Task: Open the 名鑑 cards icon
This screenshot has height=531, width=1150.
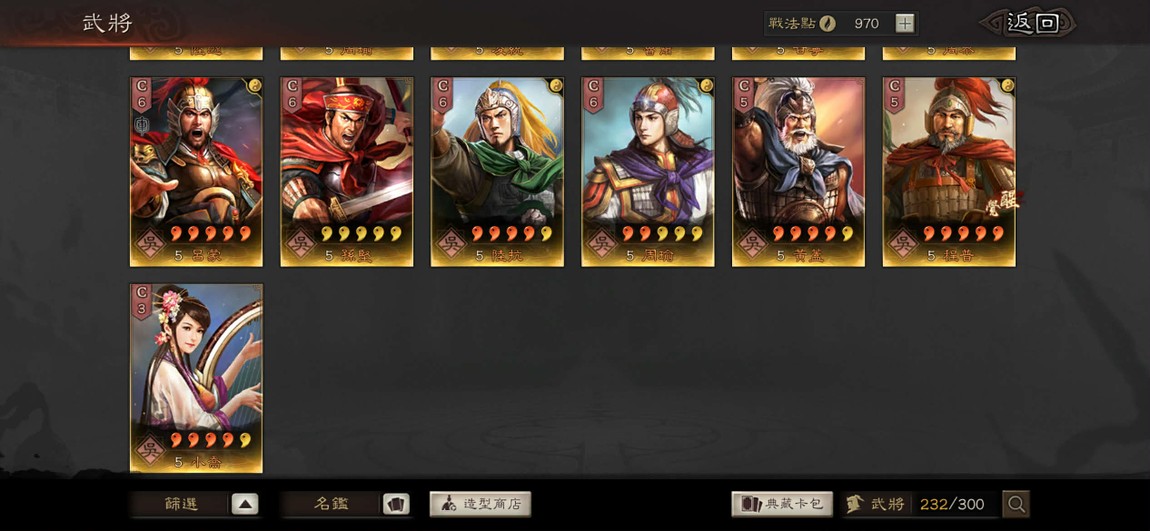Action: (x=396, y=505)
